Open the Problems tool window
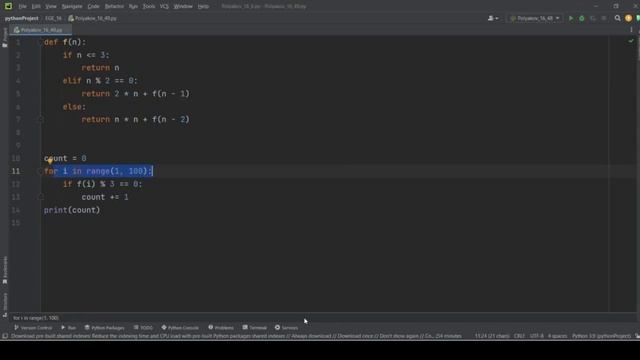Viewport: 640px width, 360px height. pyautogui.click(x=221, y=327)
